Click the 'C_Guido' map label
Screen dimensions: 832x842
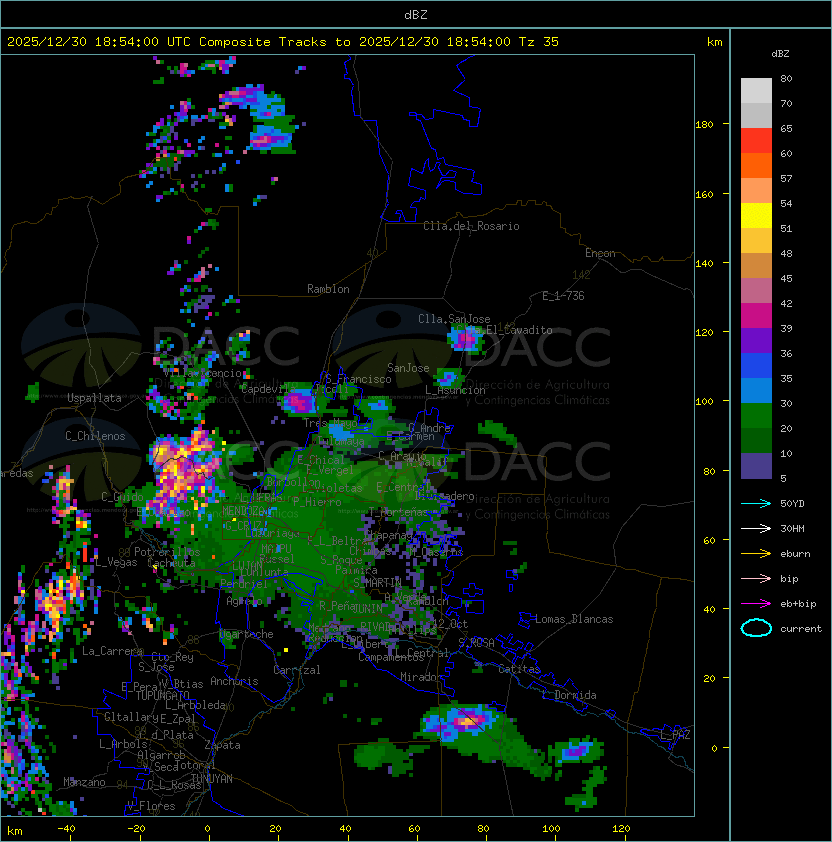pyautogui.click(x=122, y=497)
